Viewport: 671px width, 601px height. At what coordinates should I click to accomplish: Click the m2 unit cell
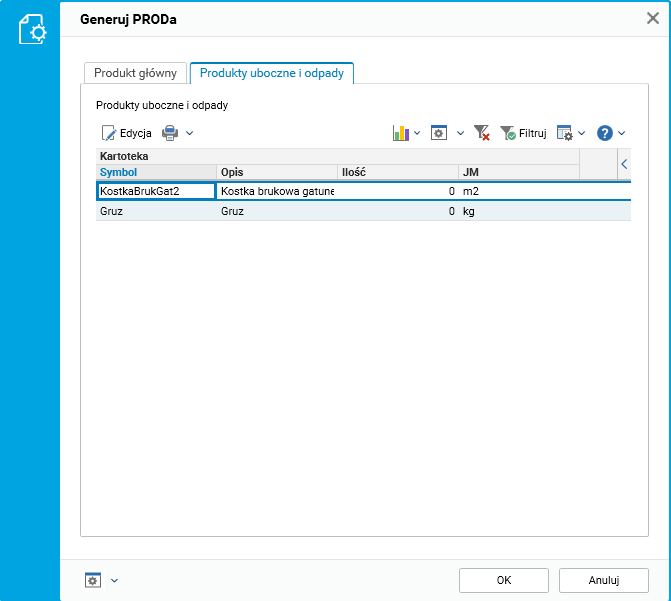(x=519, y=191)
